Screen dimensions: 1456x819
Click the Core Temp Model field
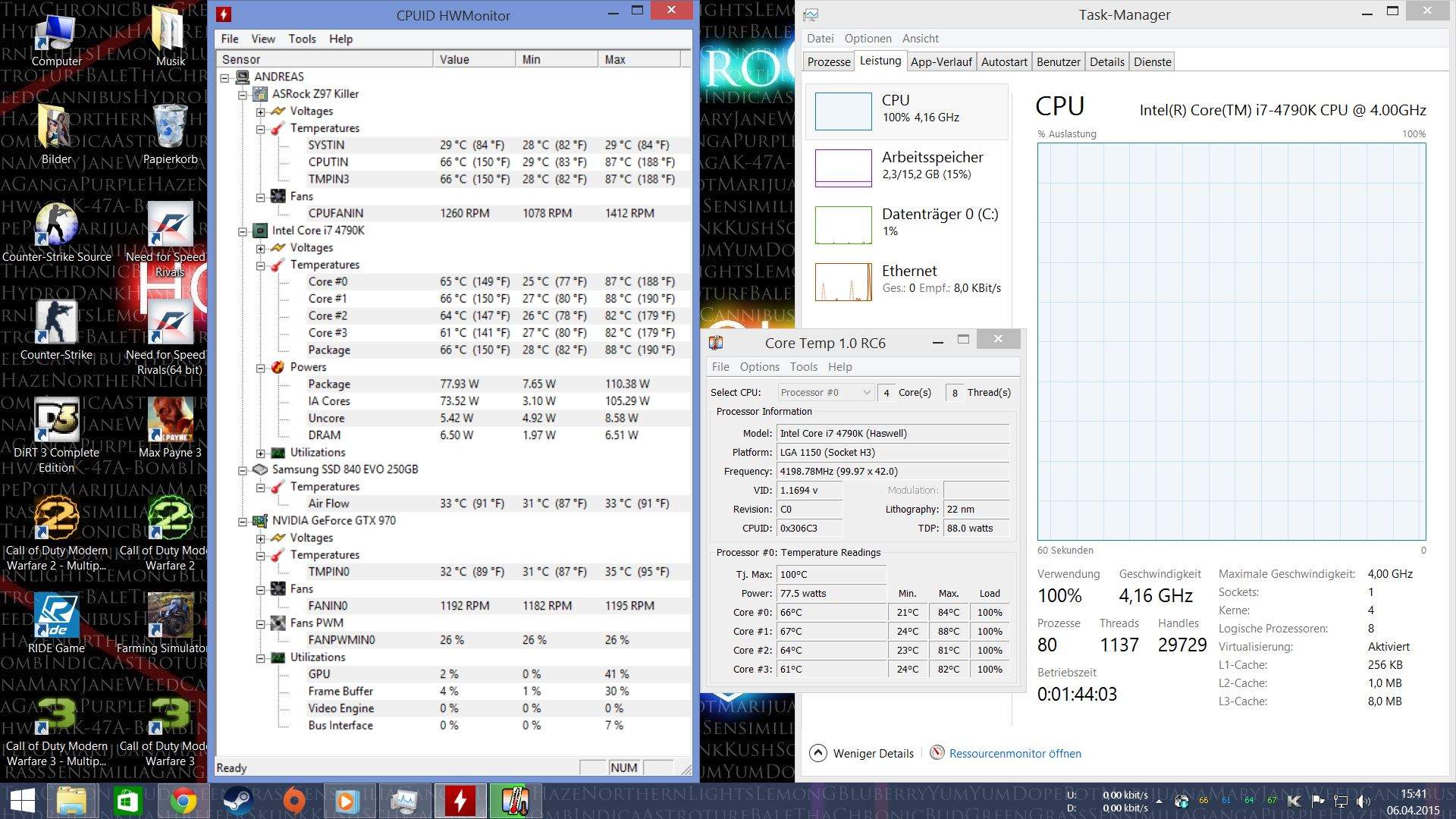pyautogui.click(x=893, y=434)
